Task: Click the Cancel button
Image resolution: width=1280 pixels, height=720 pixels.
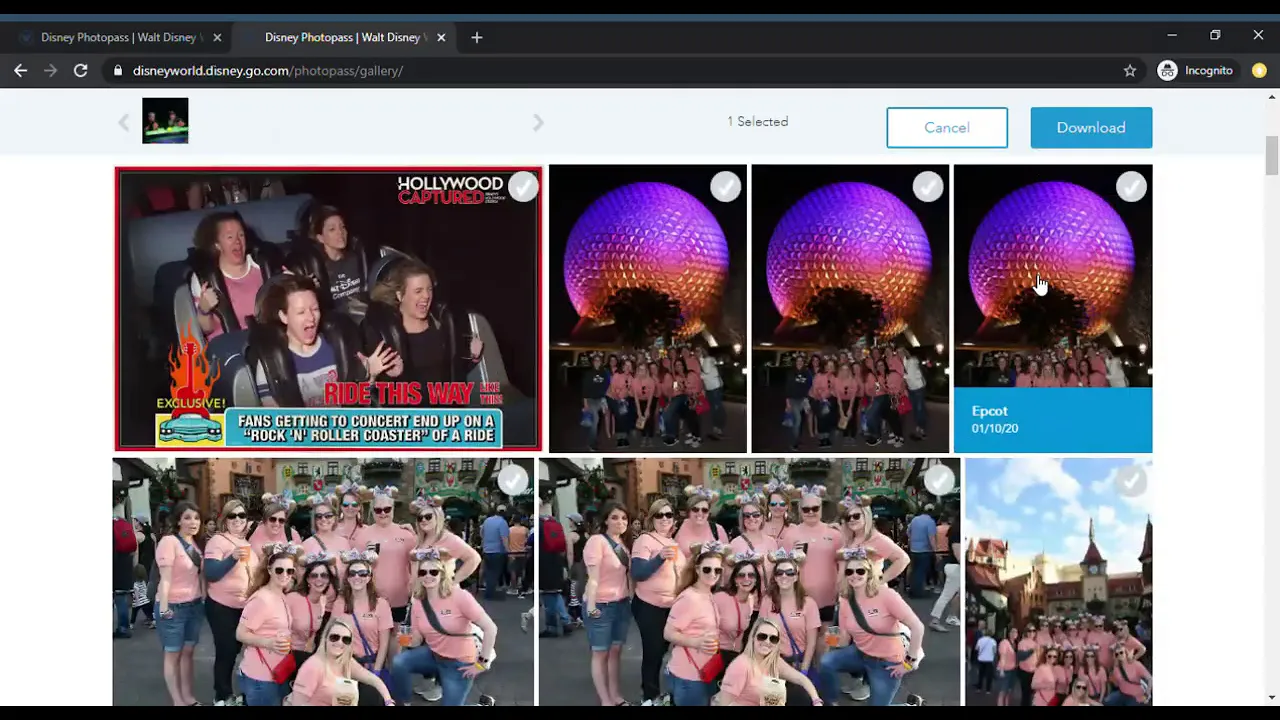Action: point(947,128)
